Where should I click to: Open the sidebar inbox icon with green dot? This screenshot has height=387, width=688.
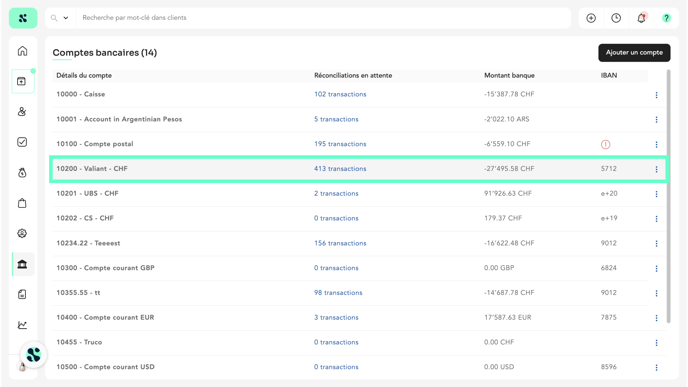click(22, 81)
